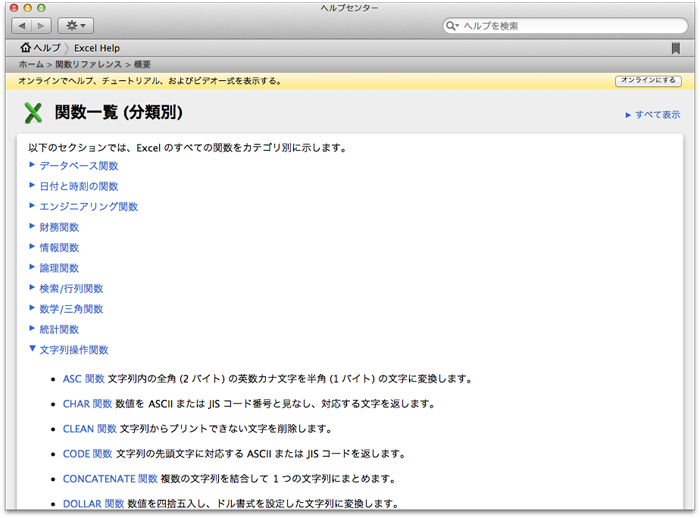Open the gear action menu
The image size is (700, 518).
click(75, 26)
